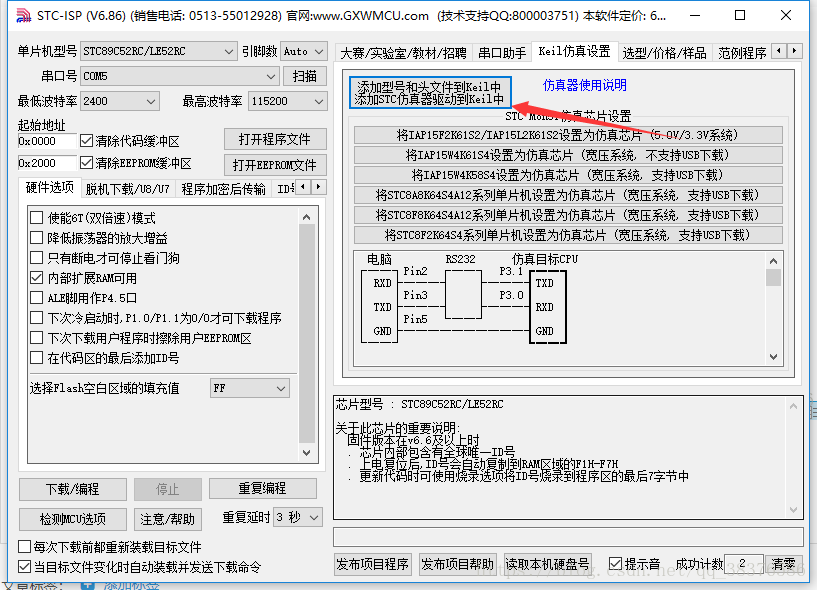Image resolution: width=817 pixels, height=590 pixels.
Task: Click the 0x2000 EEPROM address field
Action: [47, 163]
